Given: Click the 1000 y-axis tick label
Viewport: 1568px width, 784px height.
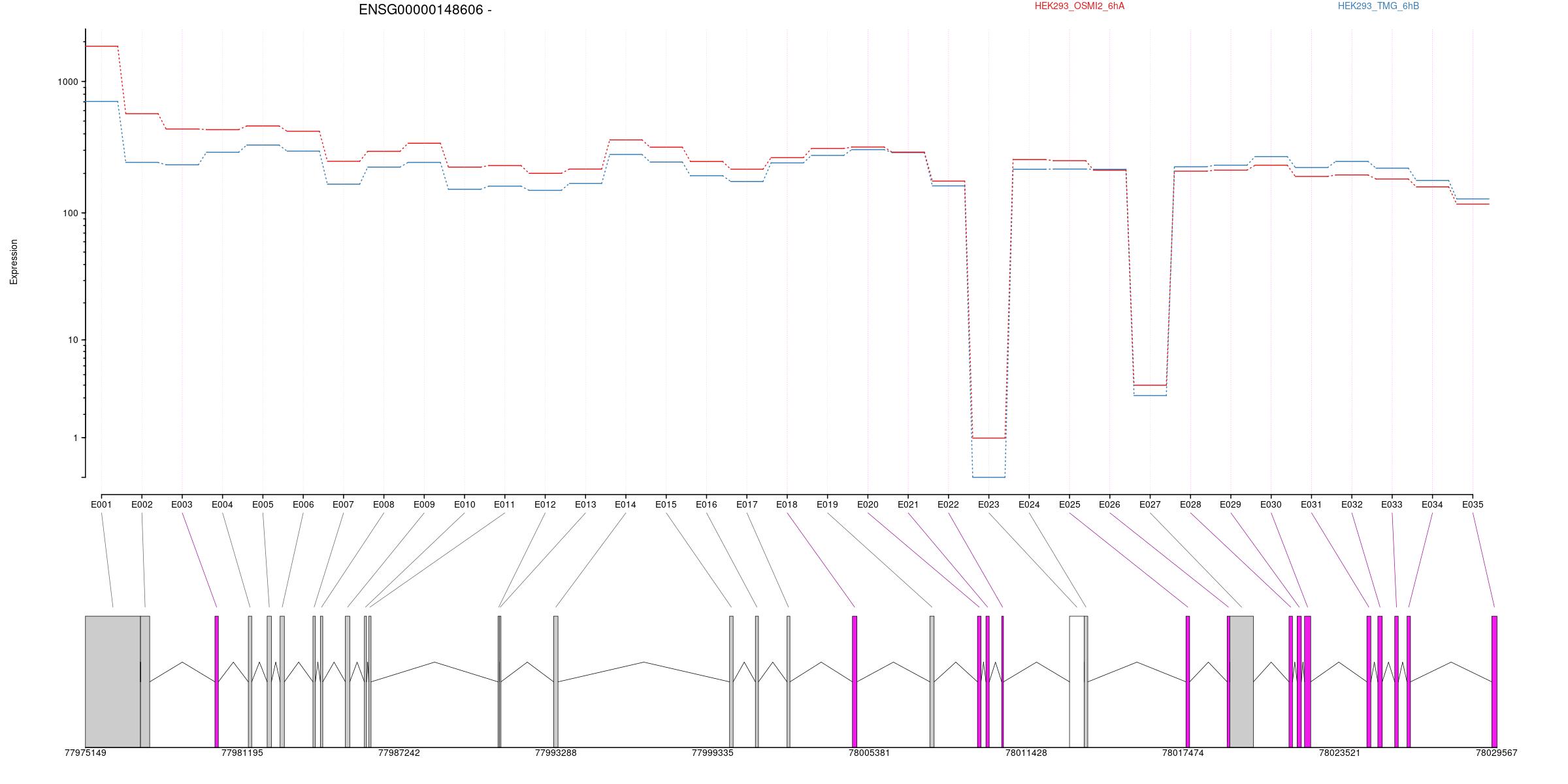Looking at the screenshot, I should pyautogui.click(x=68, y=82).
